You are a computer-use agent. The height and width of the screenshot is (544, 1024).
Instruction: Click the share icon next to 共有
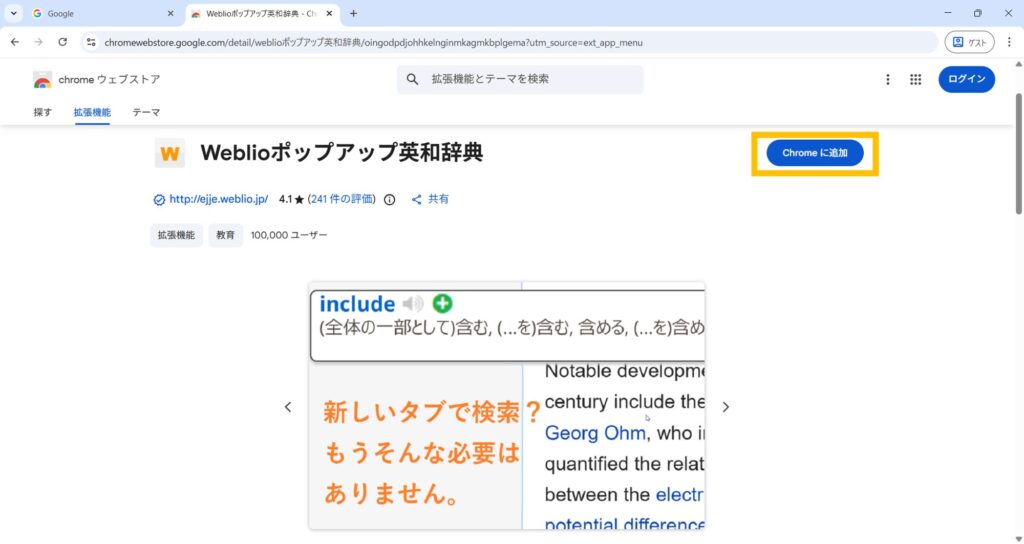click(417, 199)
